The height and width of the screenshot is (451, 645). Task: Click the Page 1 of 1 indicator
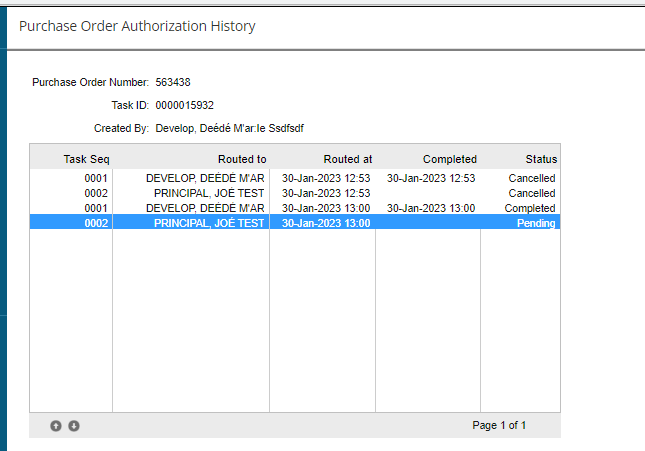(x=499, y=425)
